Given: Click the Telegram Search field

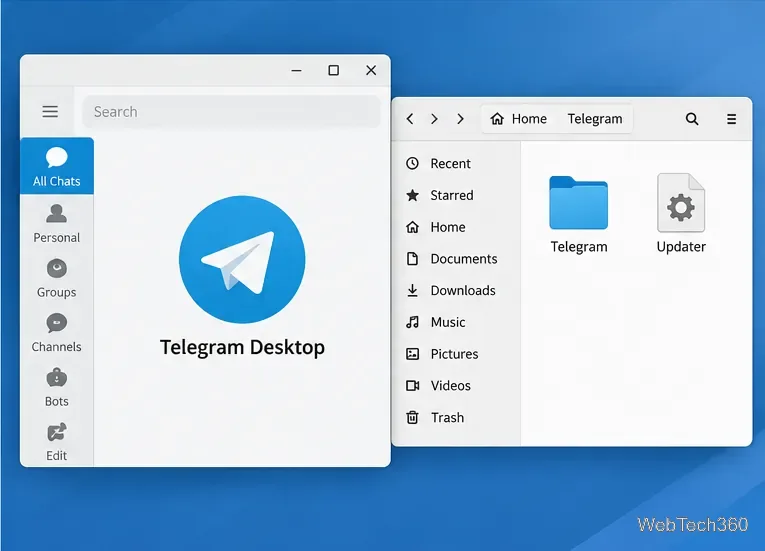Looking at the screenshot, I should pos(231,112).
